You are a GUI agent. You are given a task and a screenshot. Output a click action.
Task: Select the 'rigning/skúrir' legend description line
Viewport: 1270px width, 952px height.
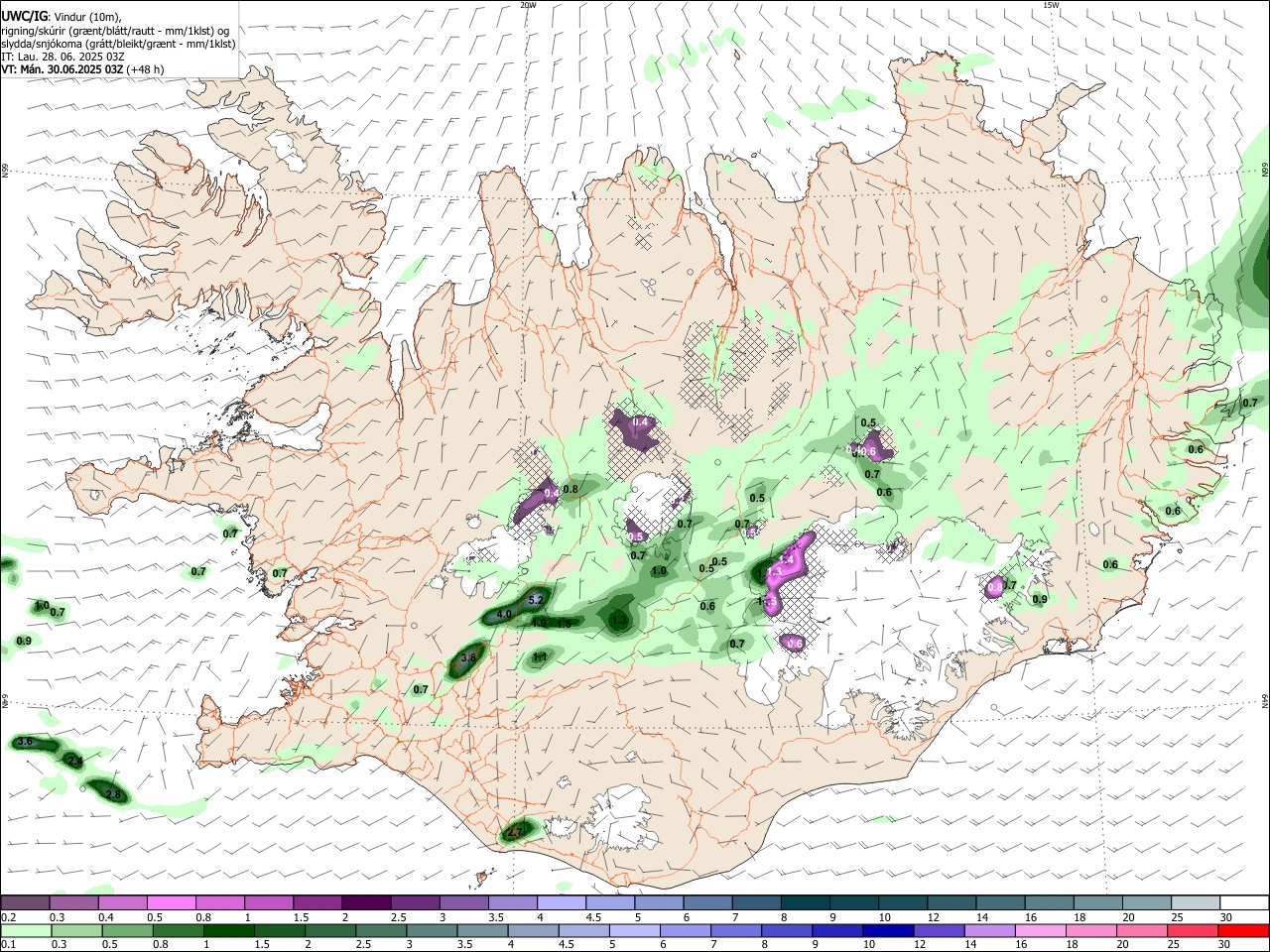[x=115, y=30]
